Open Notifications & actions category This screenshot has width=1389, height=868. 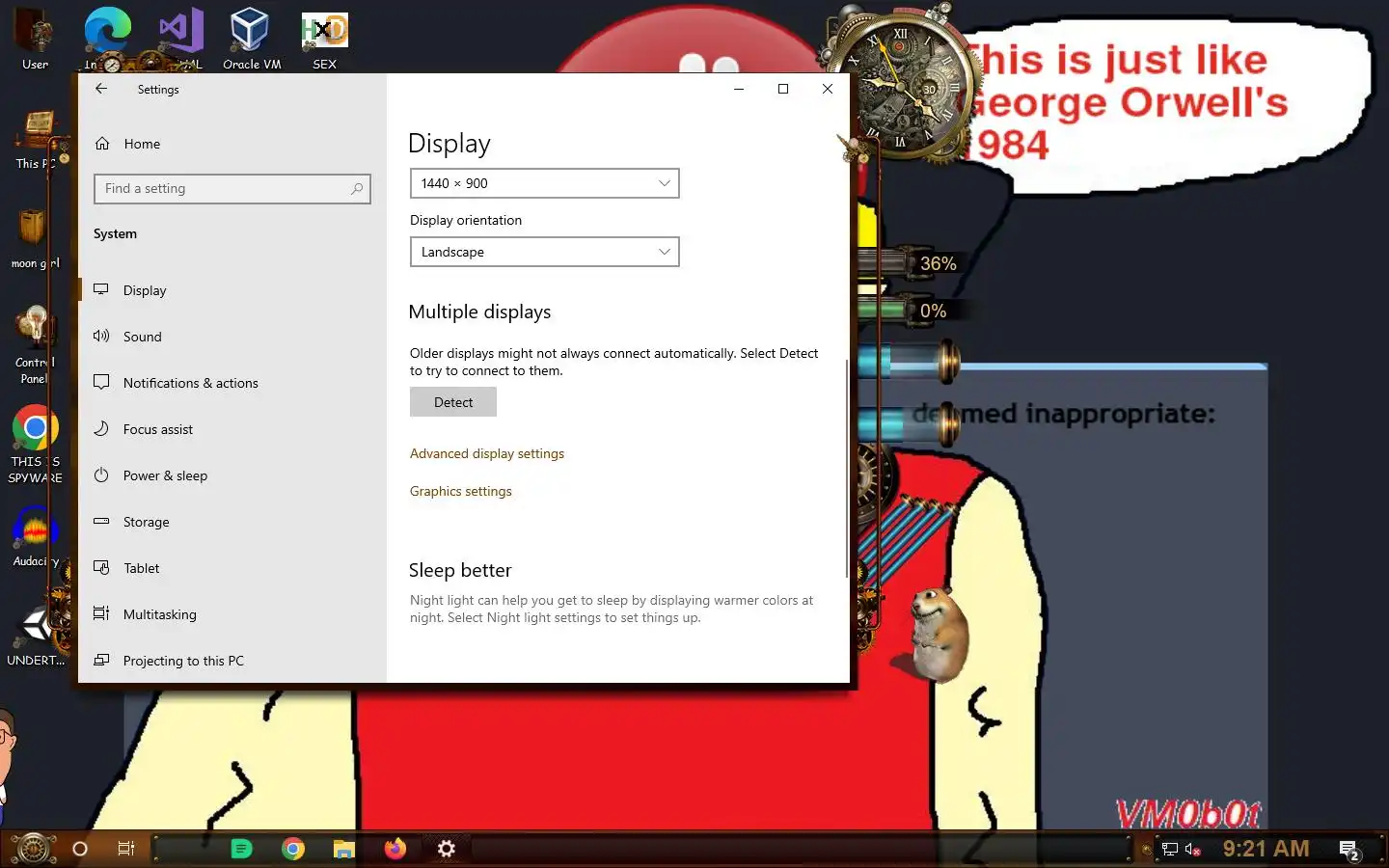point(231,383)
